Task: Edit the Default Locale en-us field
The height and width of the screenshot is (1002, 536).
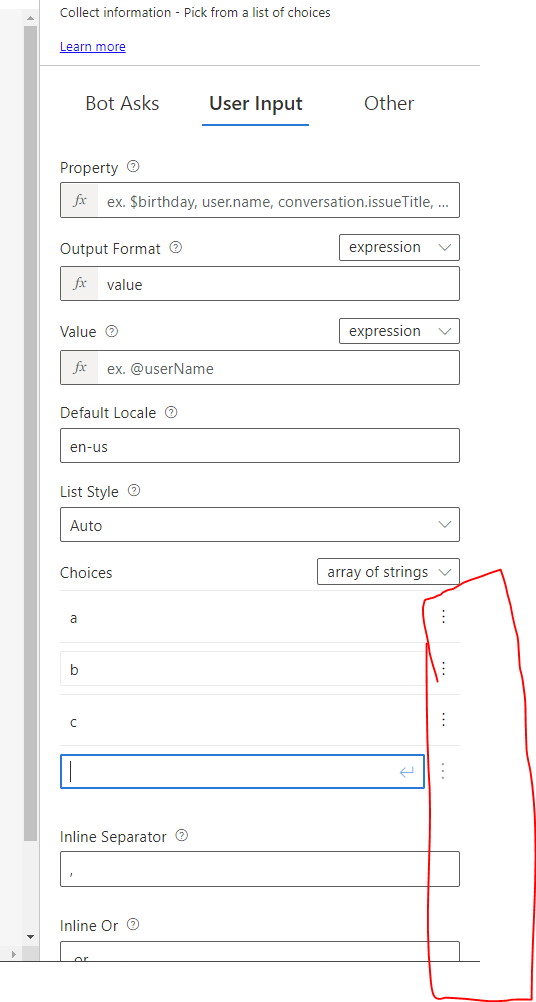Action: pos(260,446)
